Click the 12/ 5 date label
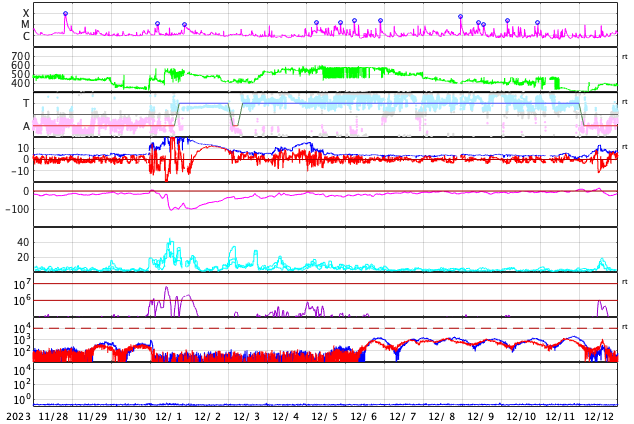Viewport: 634px width, 424px height. (325, 417)
